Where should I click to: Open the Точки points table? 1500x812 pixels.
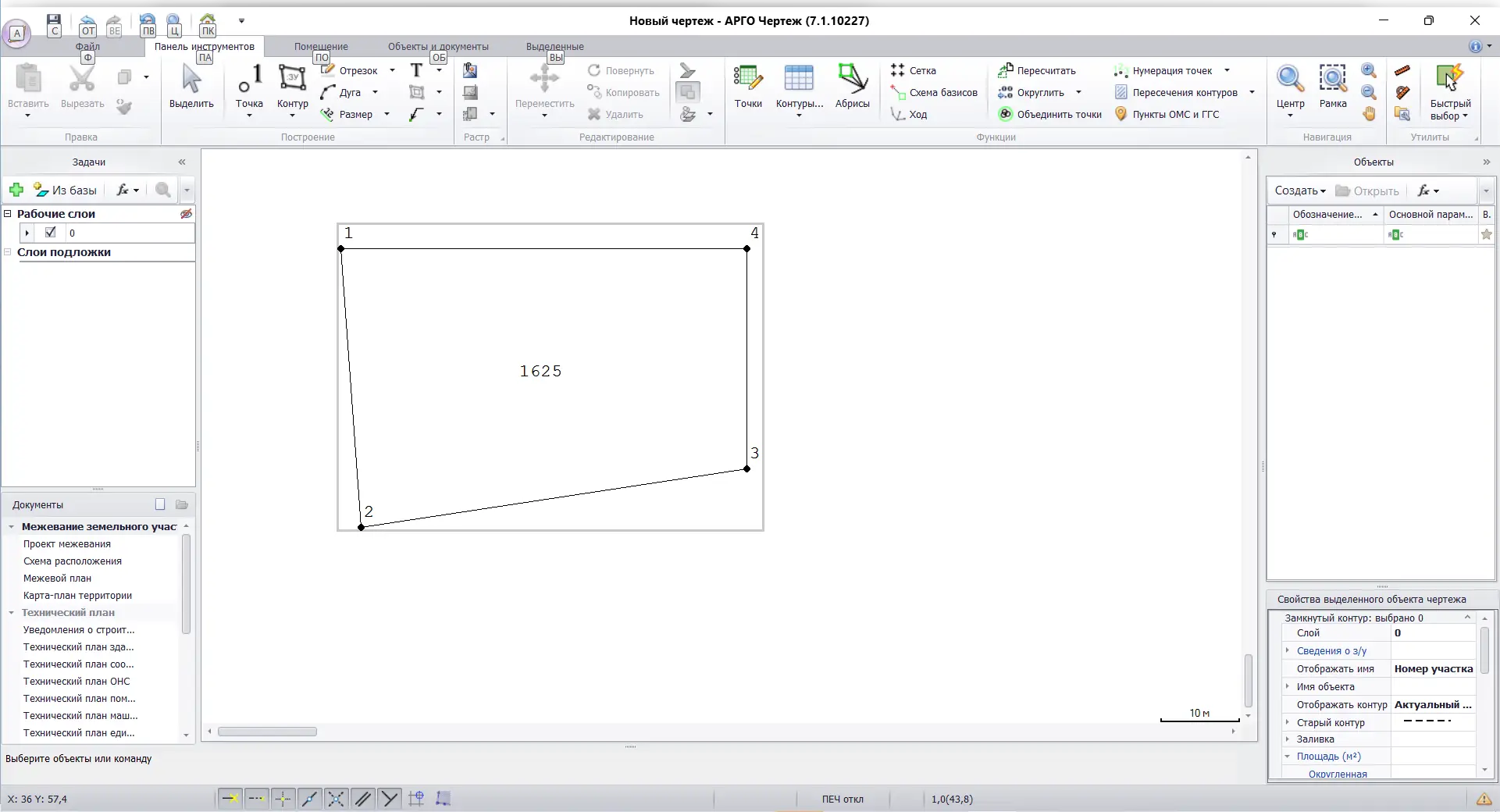748,87
